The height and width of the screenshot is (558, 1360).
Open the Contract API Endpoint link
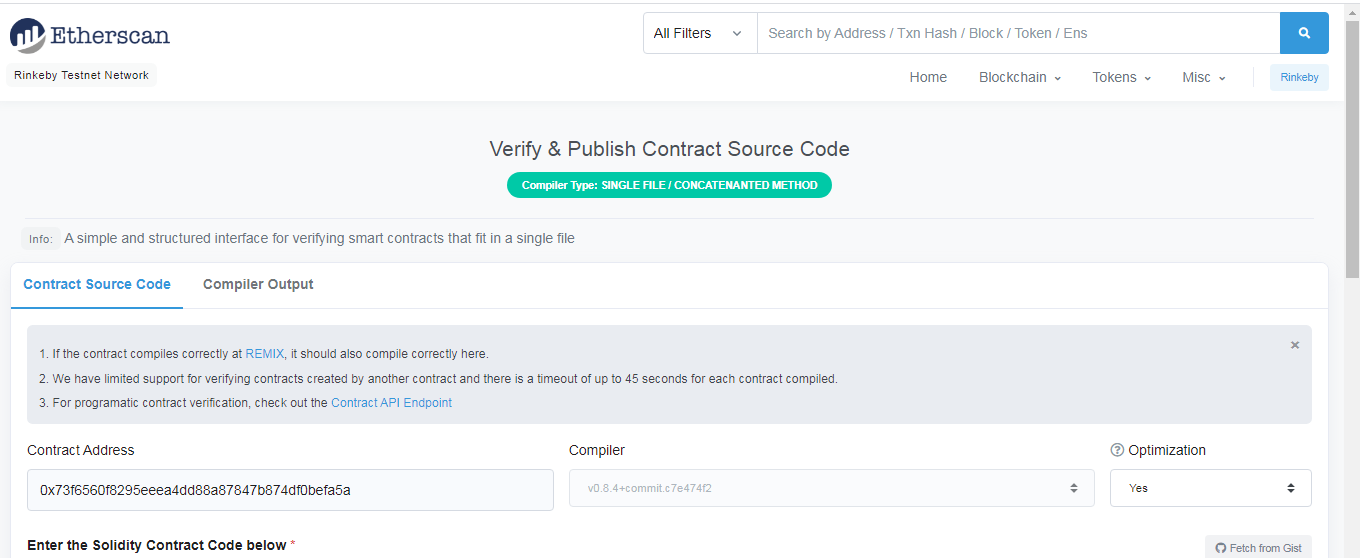pyautogui.click(x=391, y=403)
